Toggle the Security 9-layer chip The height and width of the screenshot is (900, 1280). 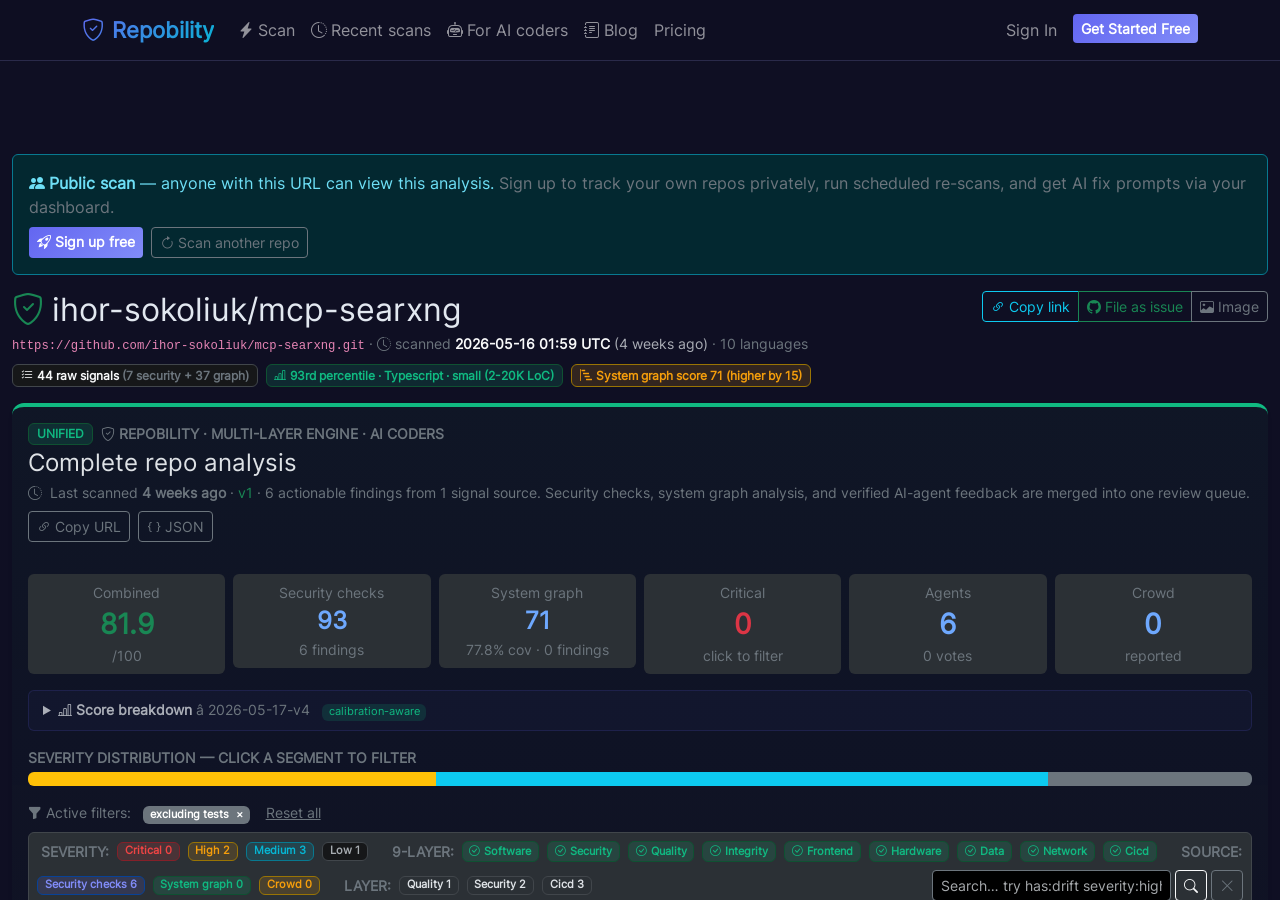583,851
